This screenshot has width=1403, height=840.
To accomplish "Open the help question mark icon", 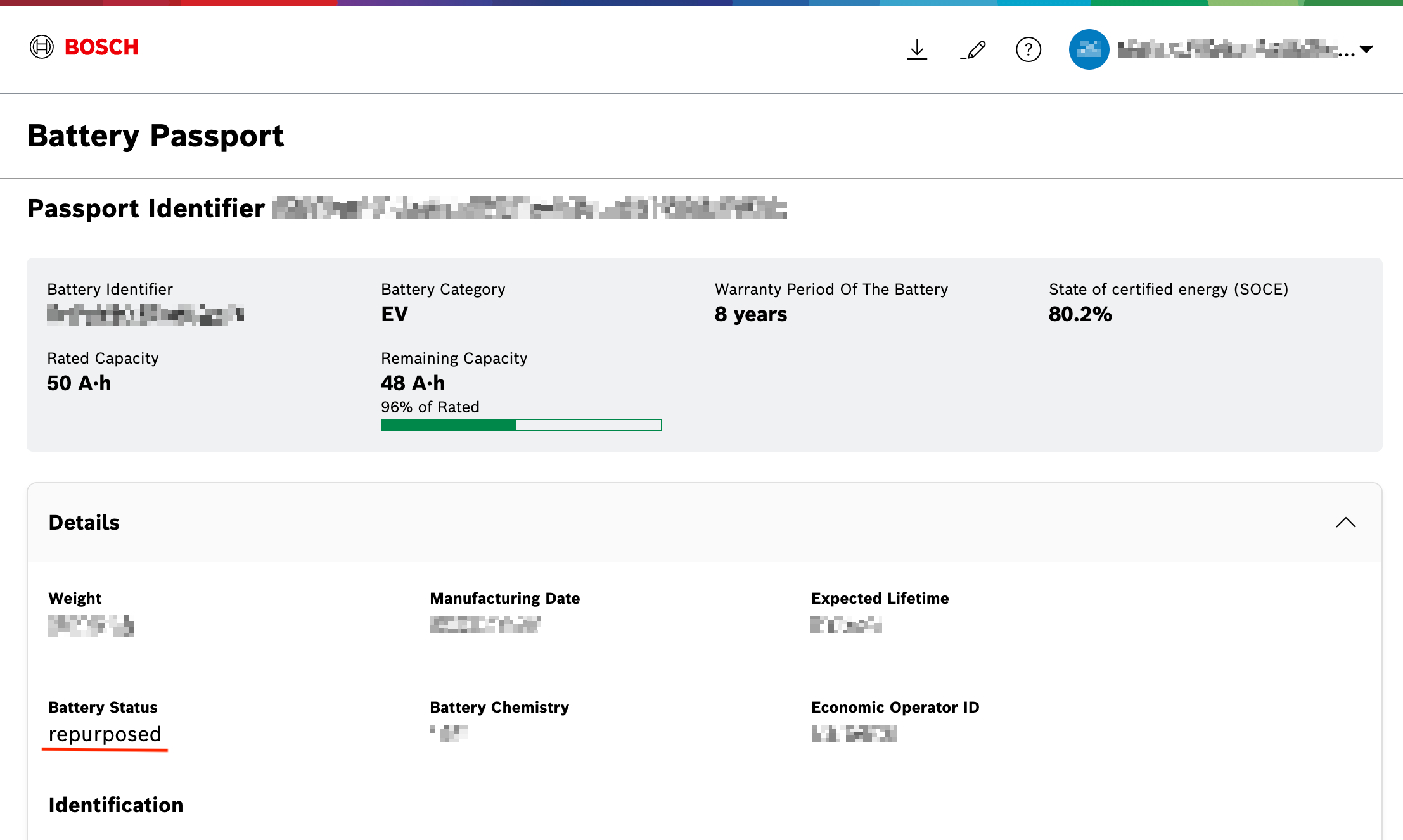I will 1028,49.
